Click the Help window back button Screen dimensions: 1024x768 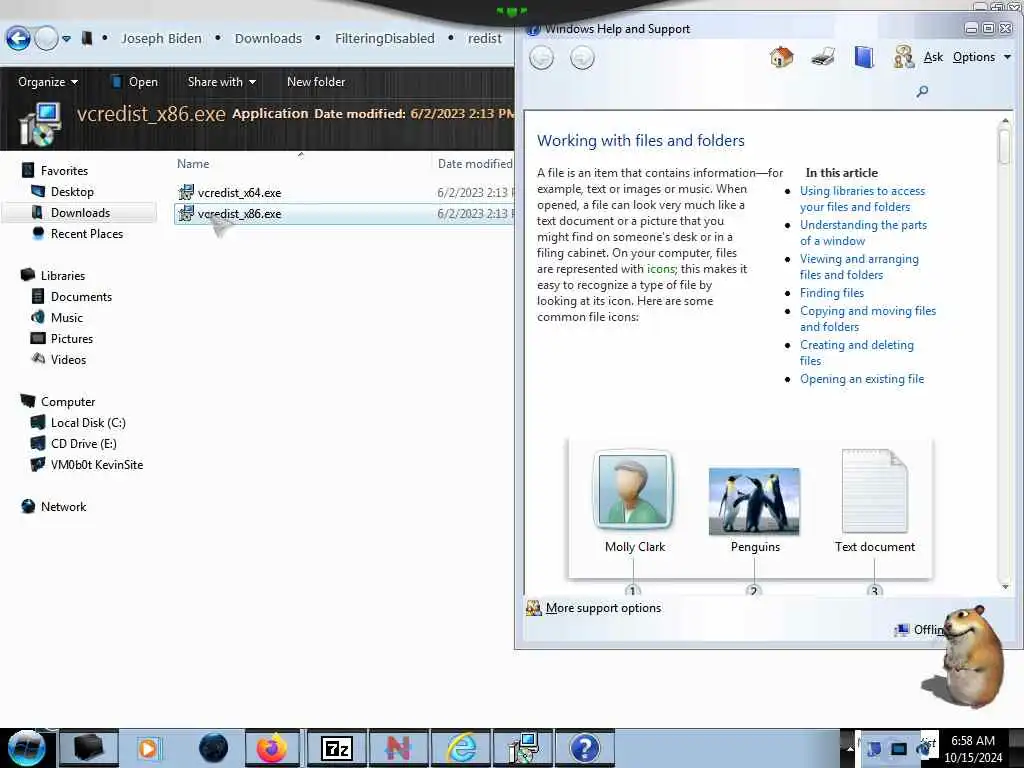tap(541, 58)
